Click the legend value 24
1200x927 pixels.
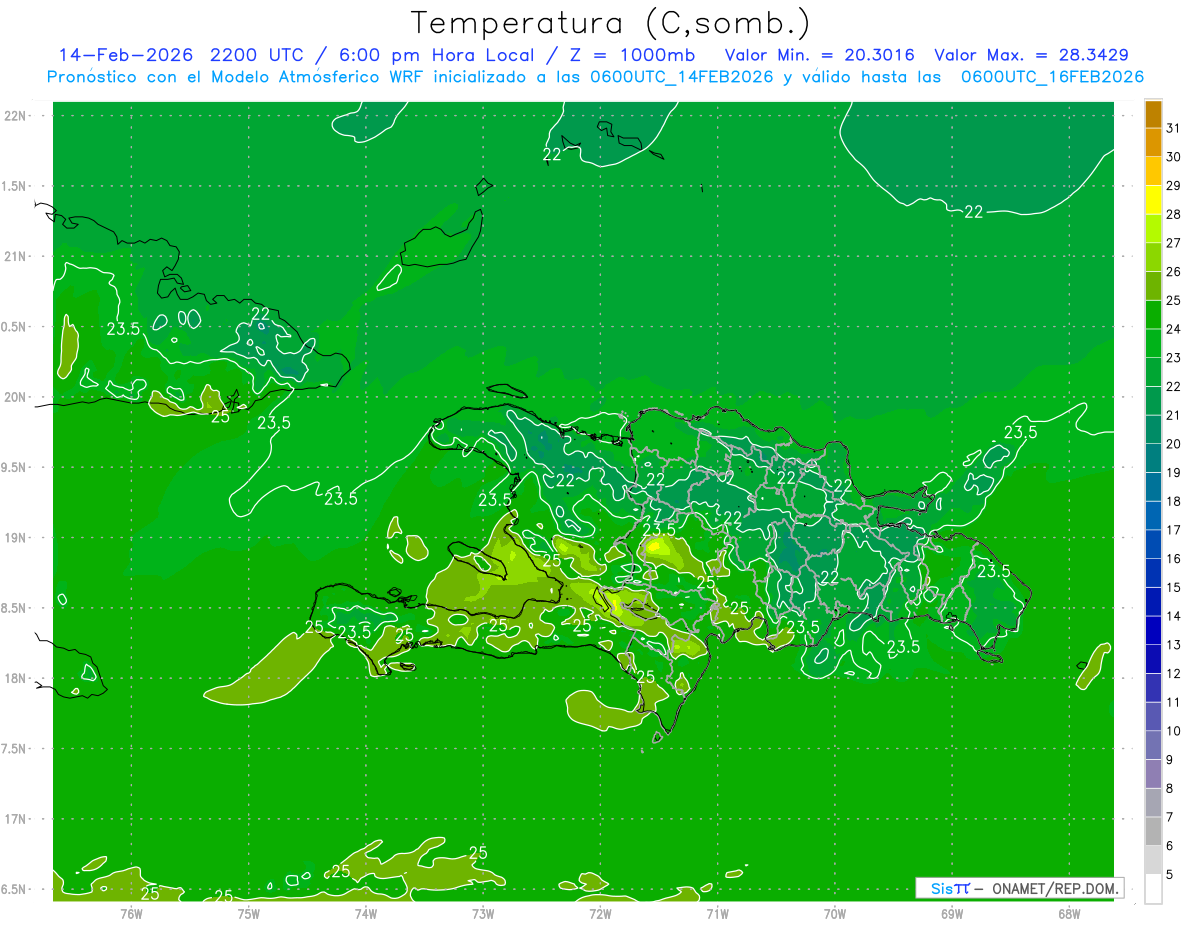(x=1174, y=329)
